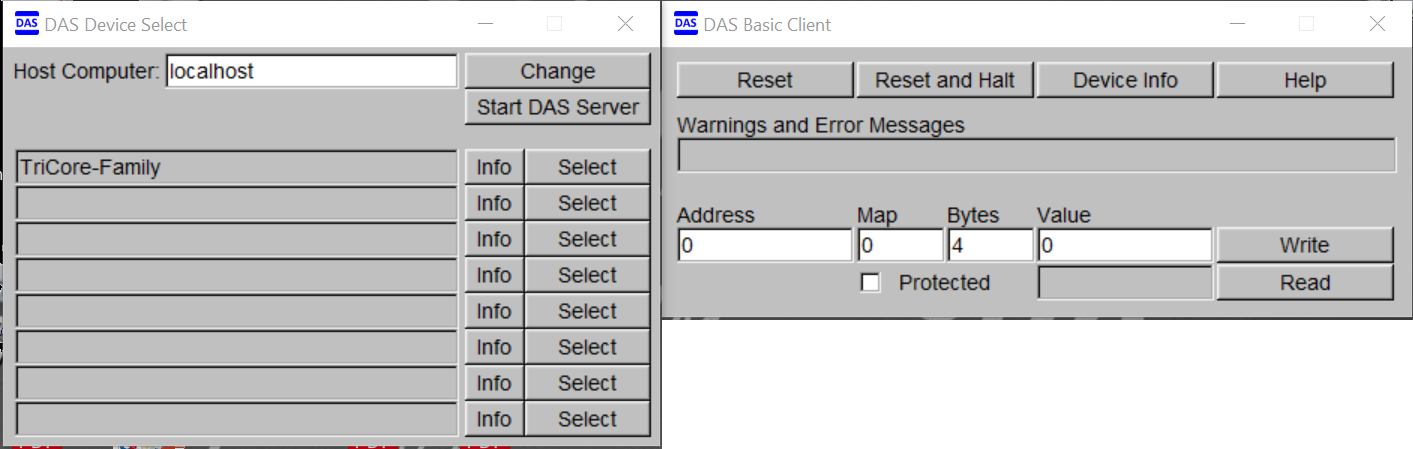Minimize the DAS Device Select window
The height and width of the screenshot is (449, 1413).
tap(485, 24)
